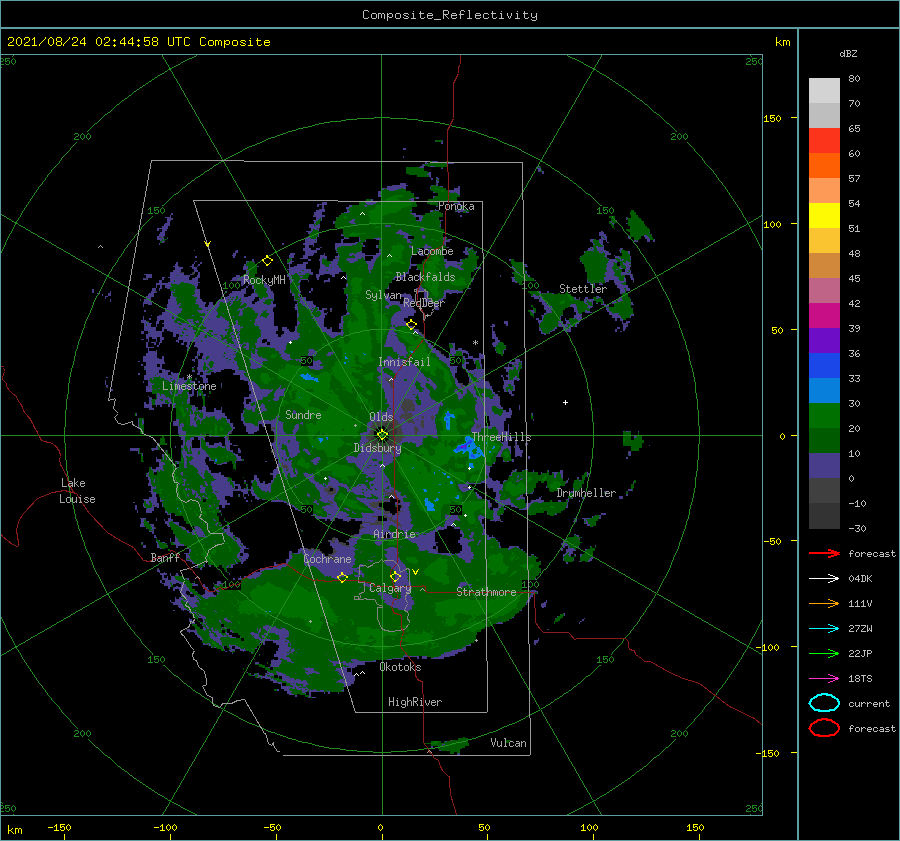Select the blue 33-36 dBZ color swatch
The height and width of the screenshot is (841, 900).
pos(824,366)
